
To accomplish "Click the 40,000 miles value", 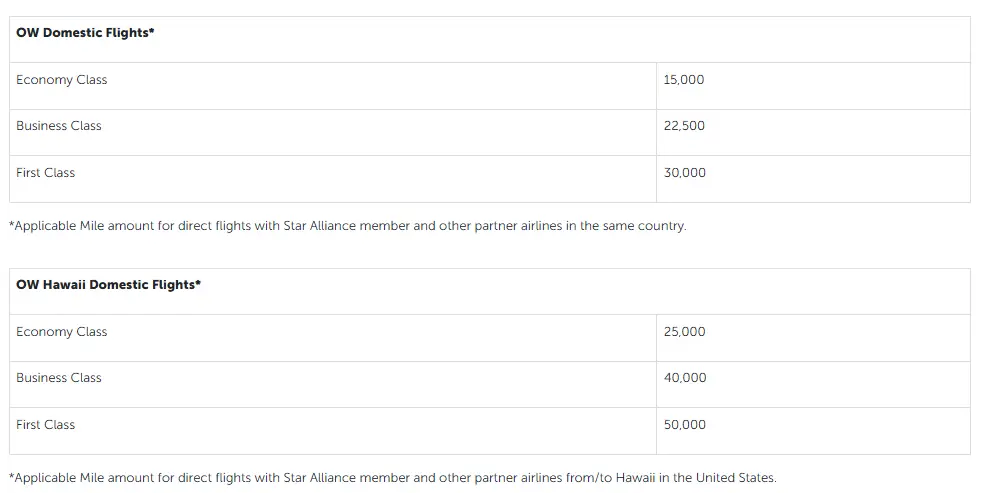I will (x=684, y=378).
